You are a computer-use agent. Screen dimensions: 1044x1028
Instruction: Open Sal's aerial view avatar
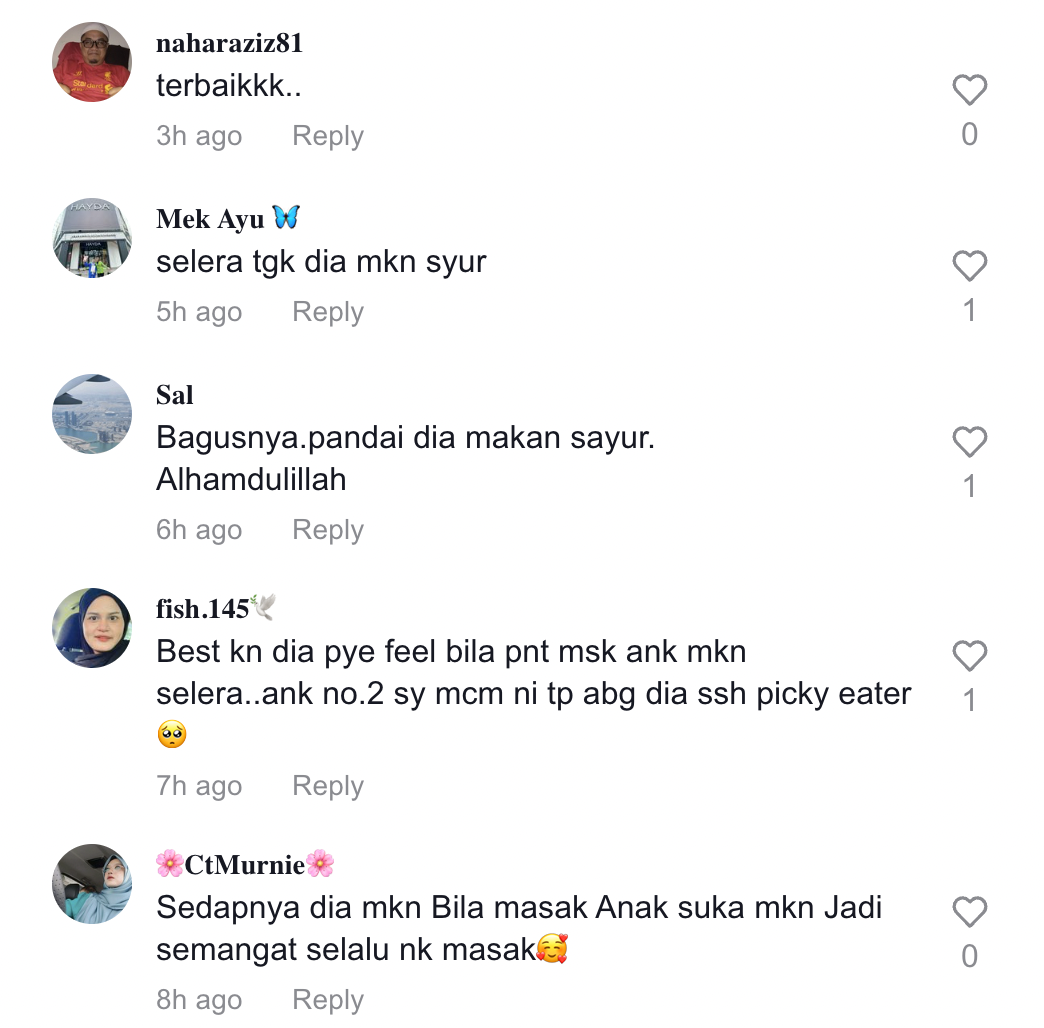[x=92, y=414]
